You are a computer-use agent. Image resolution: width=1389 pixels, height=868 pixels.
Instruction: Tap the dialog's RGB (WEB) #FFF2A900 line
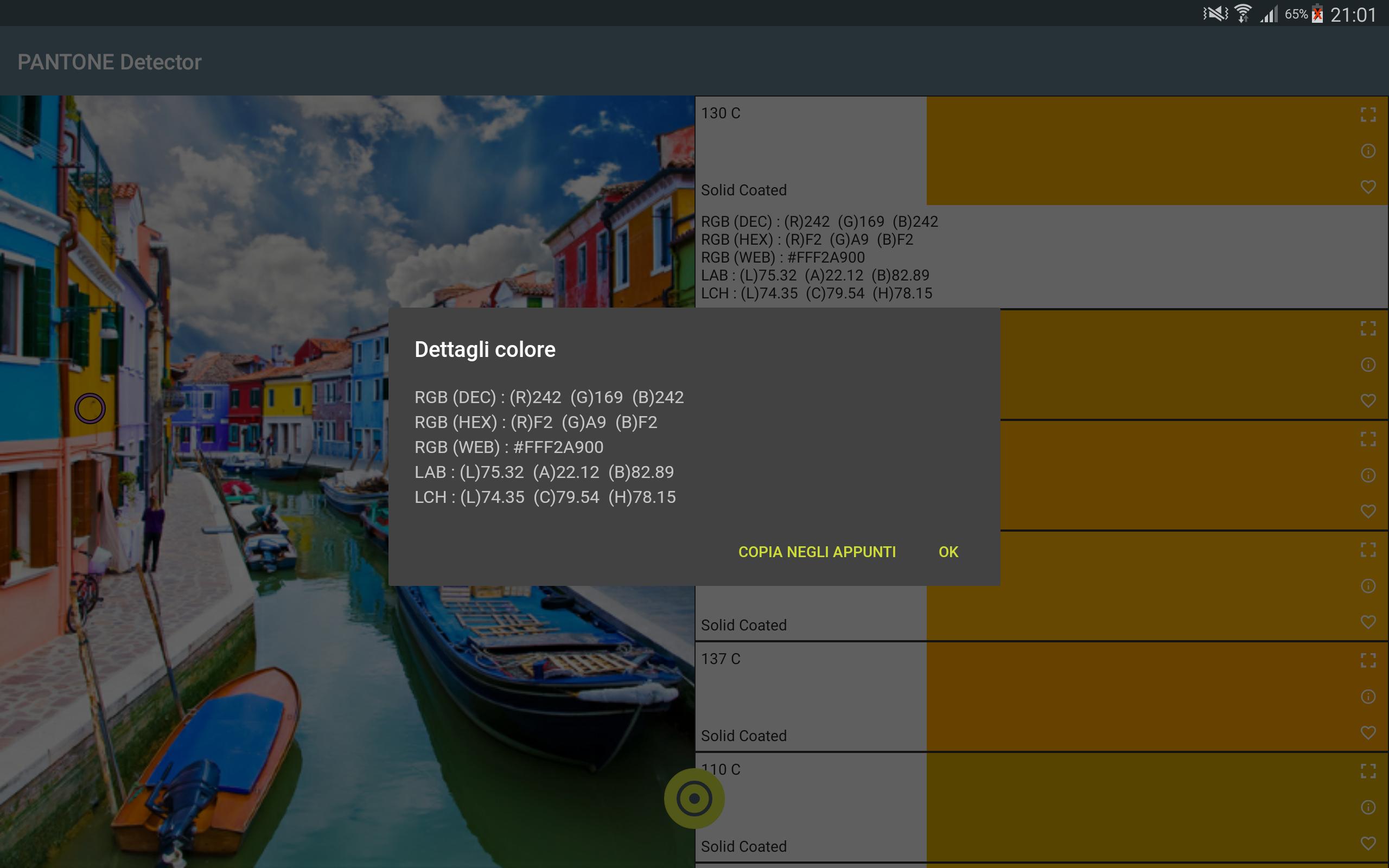(x=509, y=447)
